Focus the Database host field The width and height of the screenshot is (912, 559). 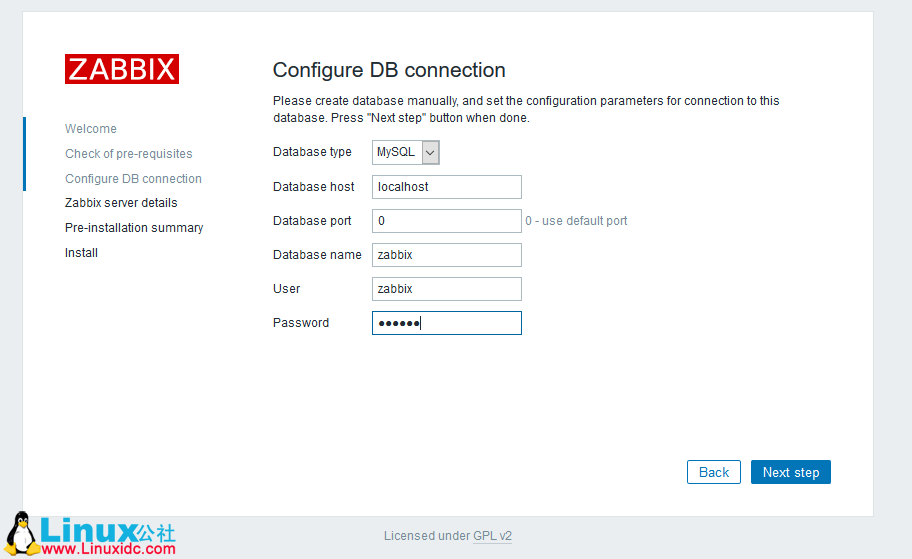(x=447, y=187)
